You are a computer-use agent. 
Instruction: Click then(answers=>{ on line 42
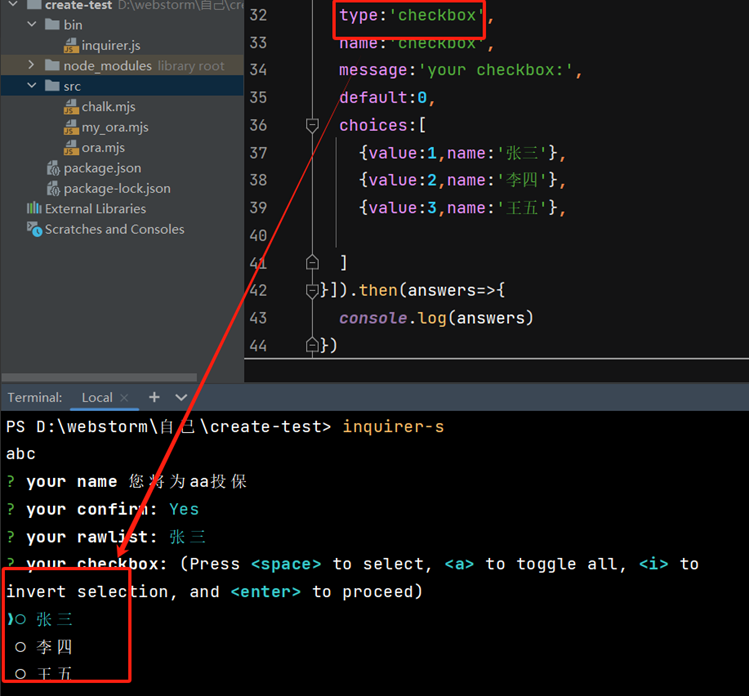pyautogui.click(x=432, y=290)
